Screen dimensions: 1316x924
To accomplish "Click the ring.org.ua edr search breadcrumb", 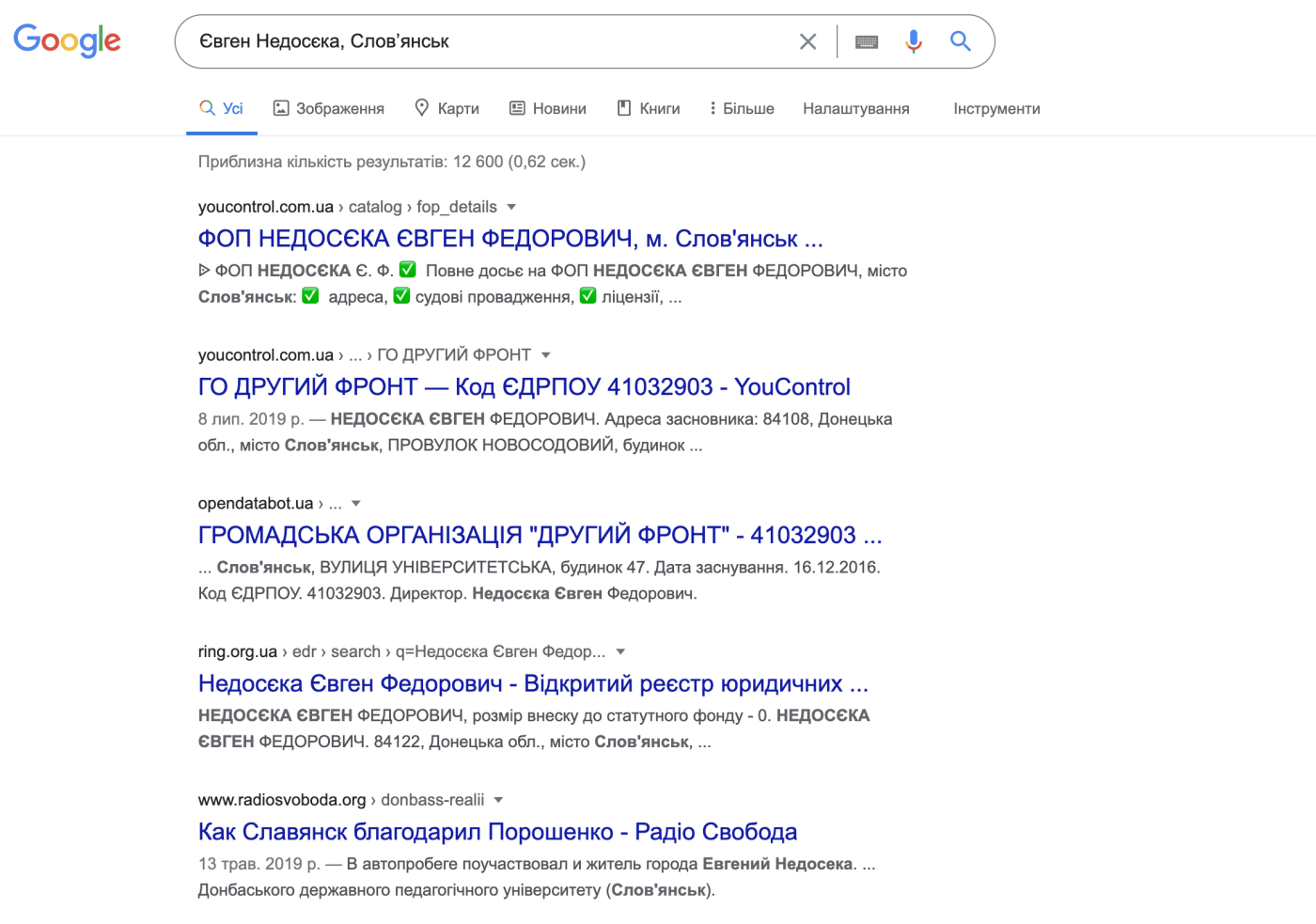I will [x=401, y=651].
